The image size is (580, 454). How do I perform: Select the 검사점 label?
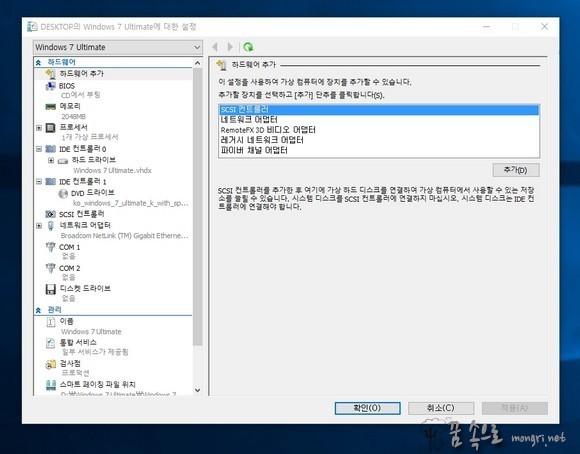point(70,364)
